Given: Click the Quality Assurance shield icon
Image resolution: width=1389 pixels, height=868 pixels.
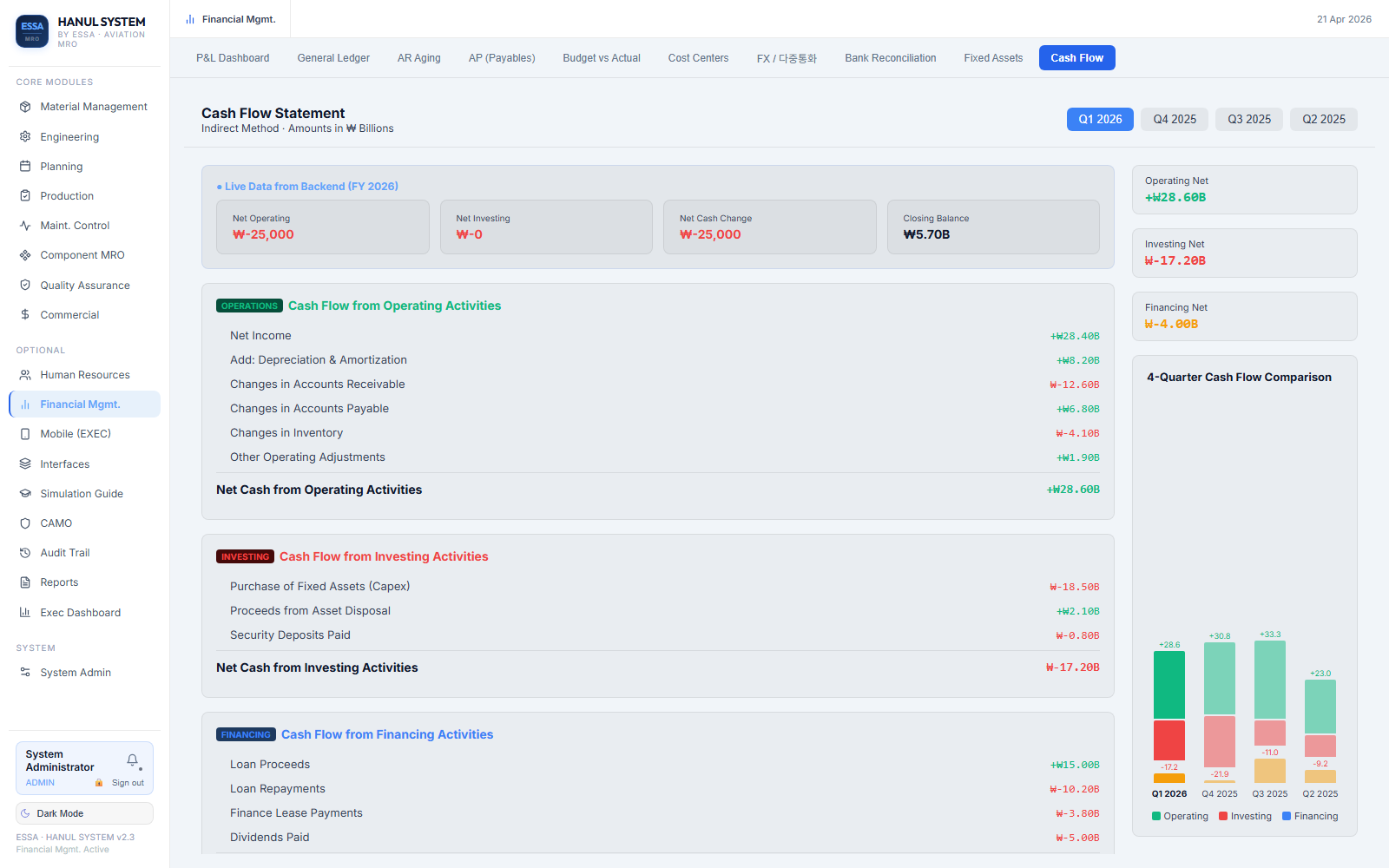Looking at the screenshot, I should (25, 286).
